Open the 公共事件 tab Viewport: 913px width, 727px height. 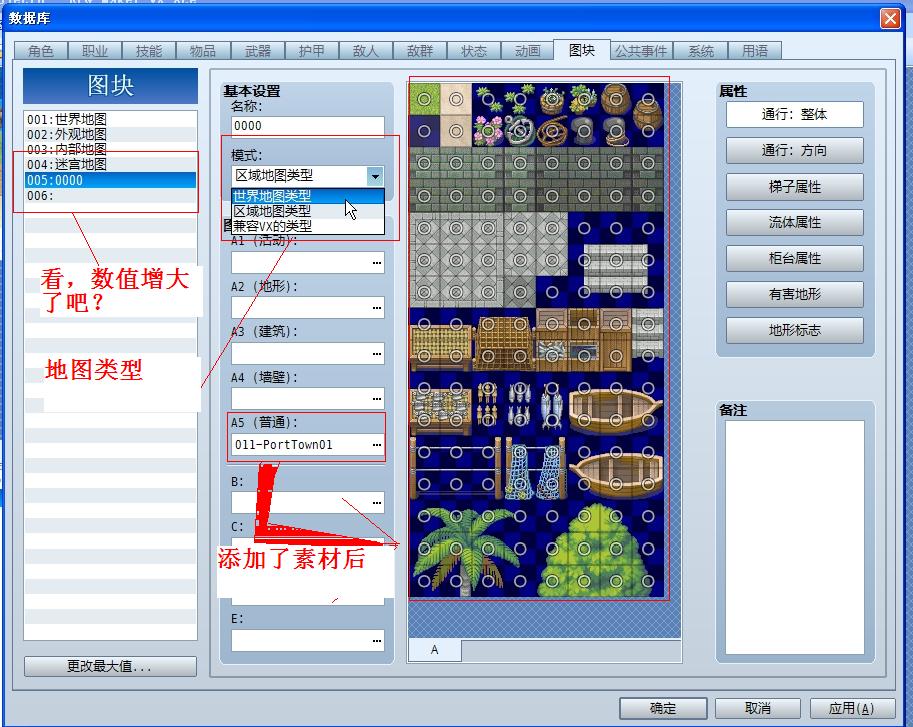tap(641, 51)
